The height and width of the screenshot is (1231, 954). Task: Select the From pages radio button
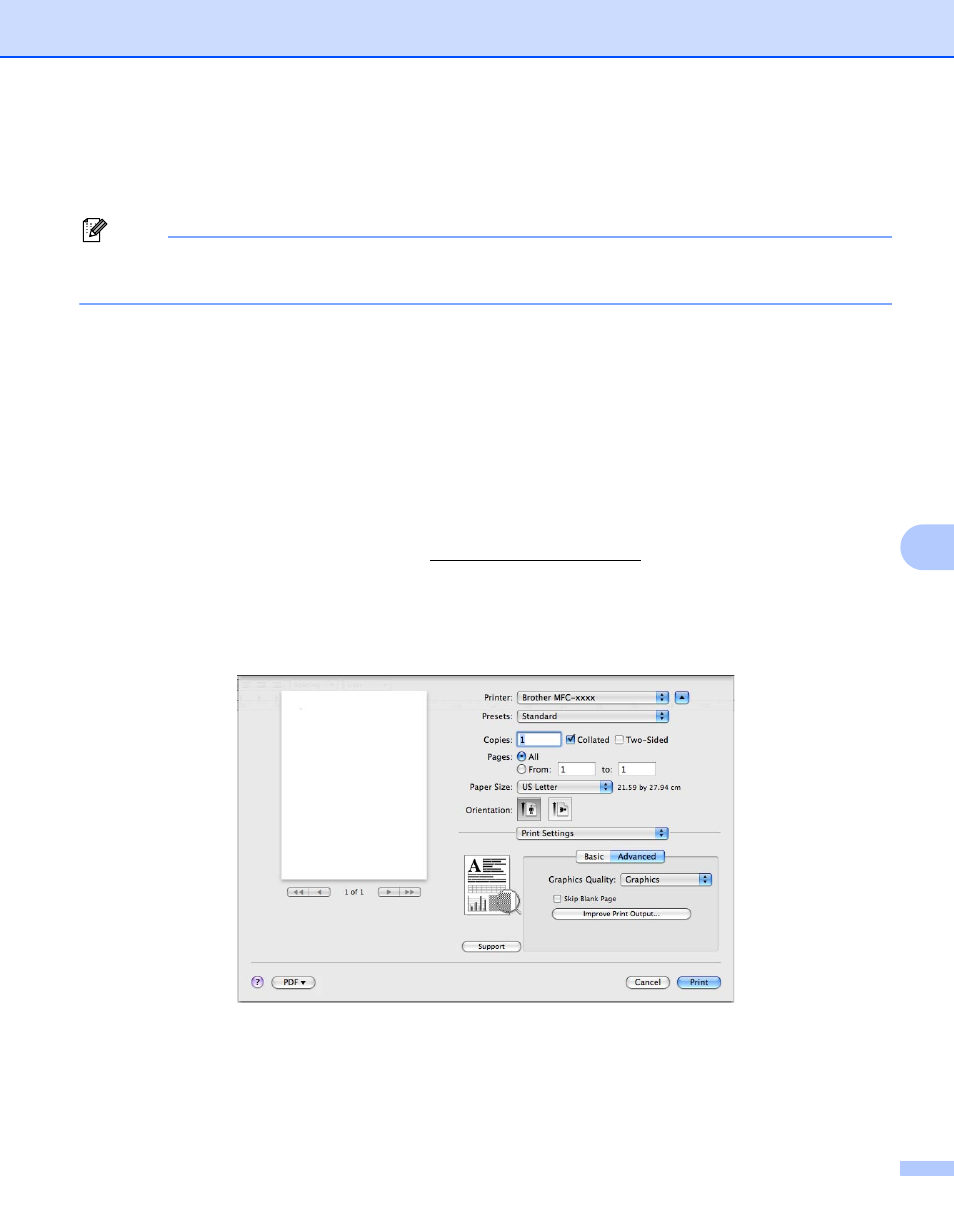click(522, 769)
